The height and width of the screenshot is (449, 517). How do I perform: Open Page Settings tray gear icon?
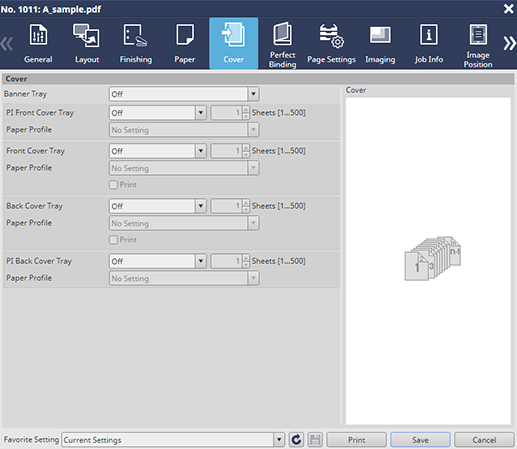tap(331, 35)
